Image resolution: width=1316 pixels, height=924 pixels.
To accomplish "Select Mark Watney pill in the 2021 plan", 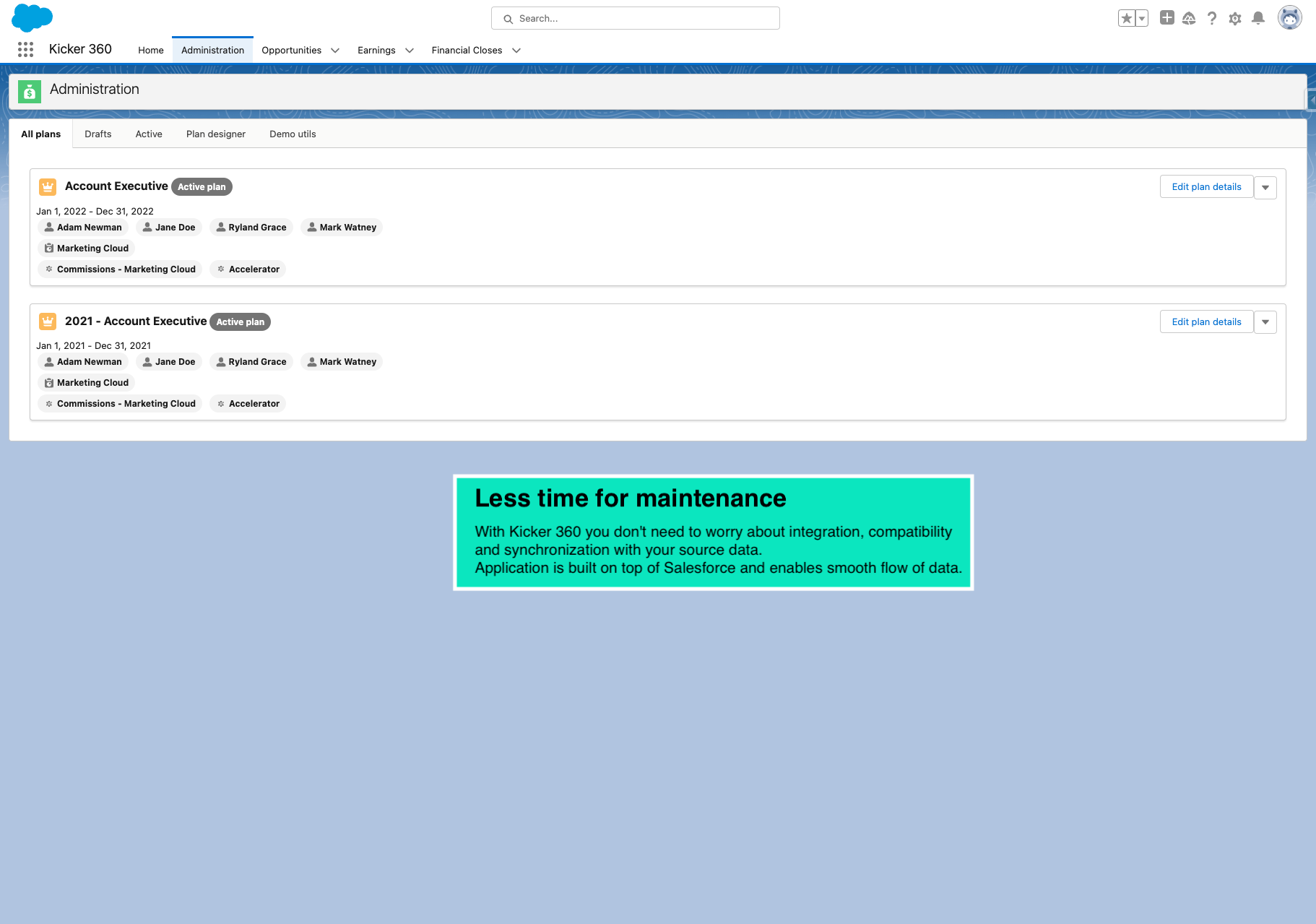I will (x=342, y=362).
